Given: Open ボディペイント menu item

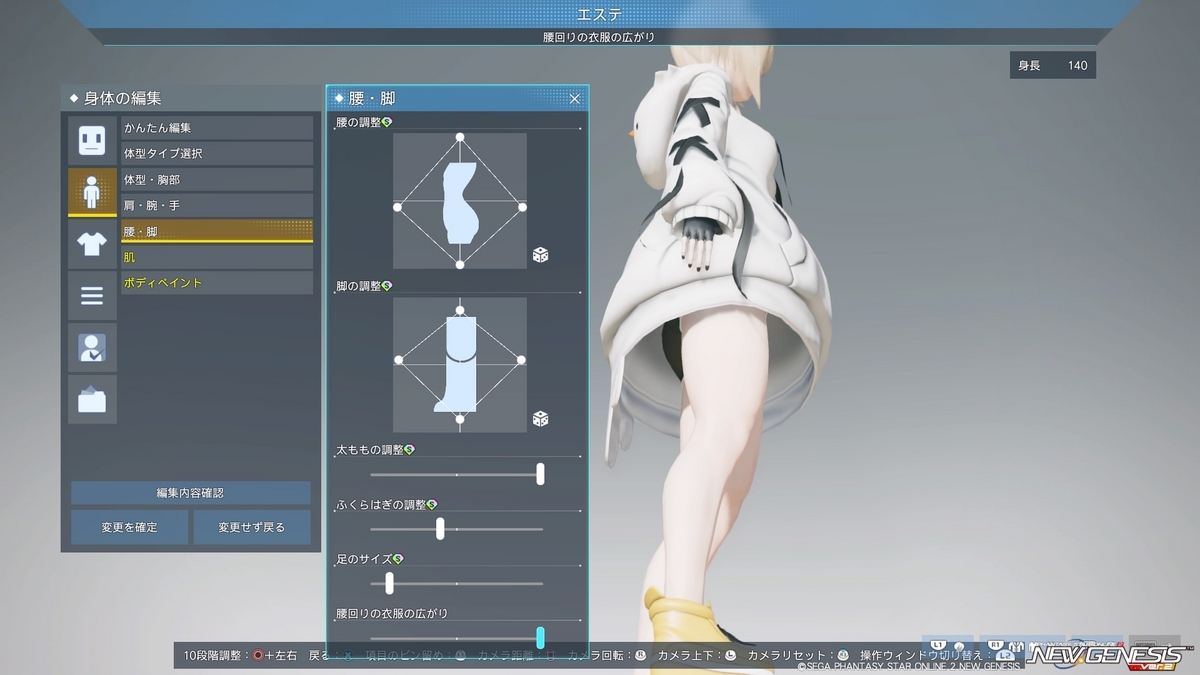Looking at the screenshot, I should coord(217,283).
